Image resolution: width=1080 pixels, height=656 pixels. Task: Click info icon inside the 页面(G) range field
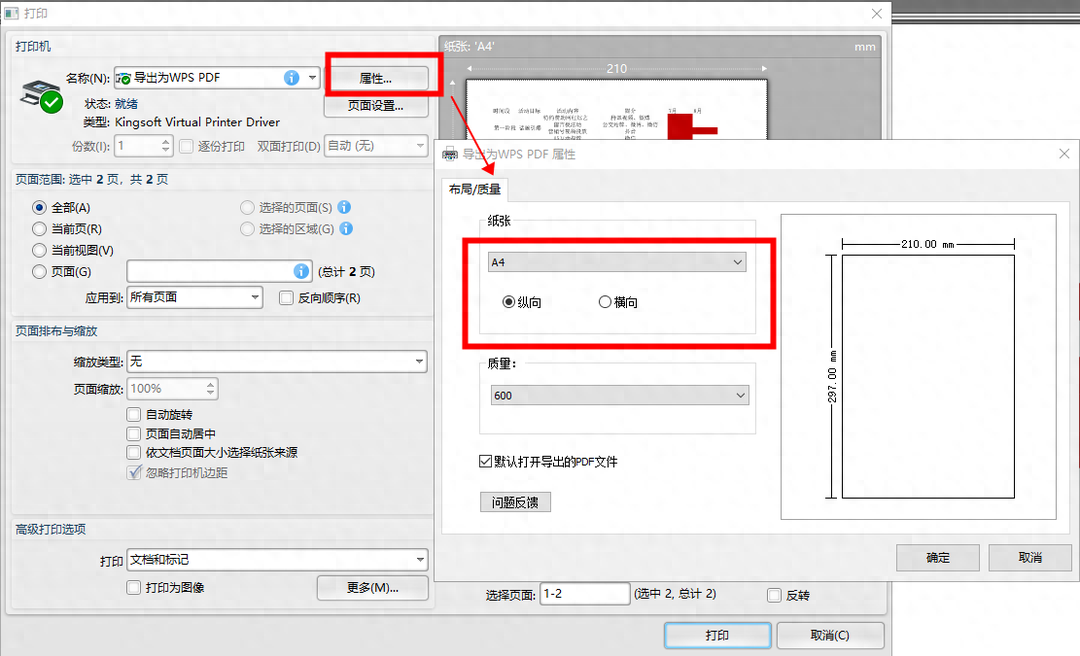click(301, 271)
